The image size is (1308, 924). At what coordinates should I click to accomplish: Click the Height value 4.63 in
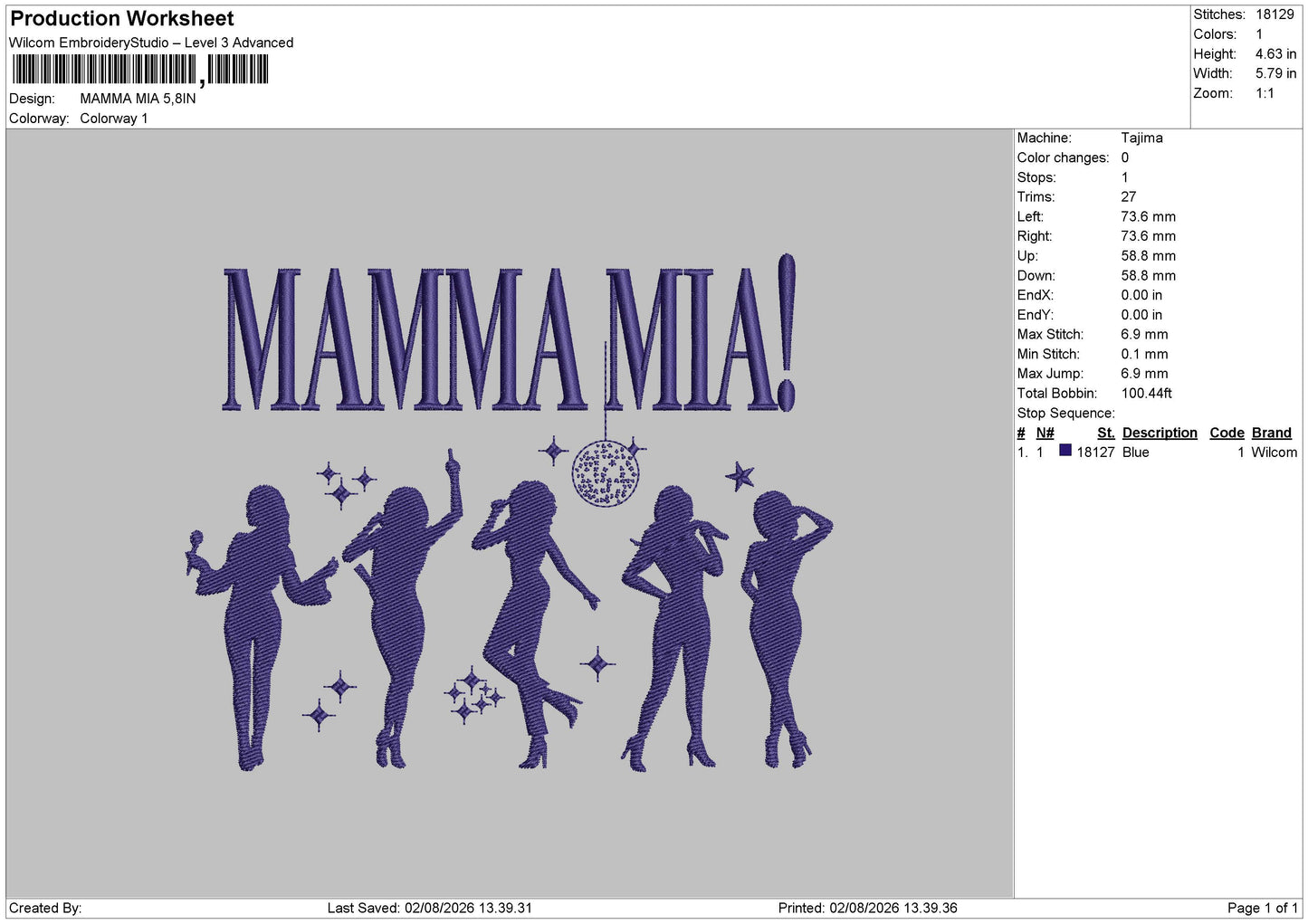(1275, 54)
